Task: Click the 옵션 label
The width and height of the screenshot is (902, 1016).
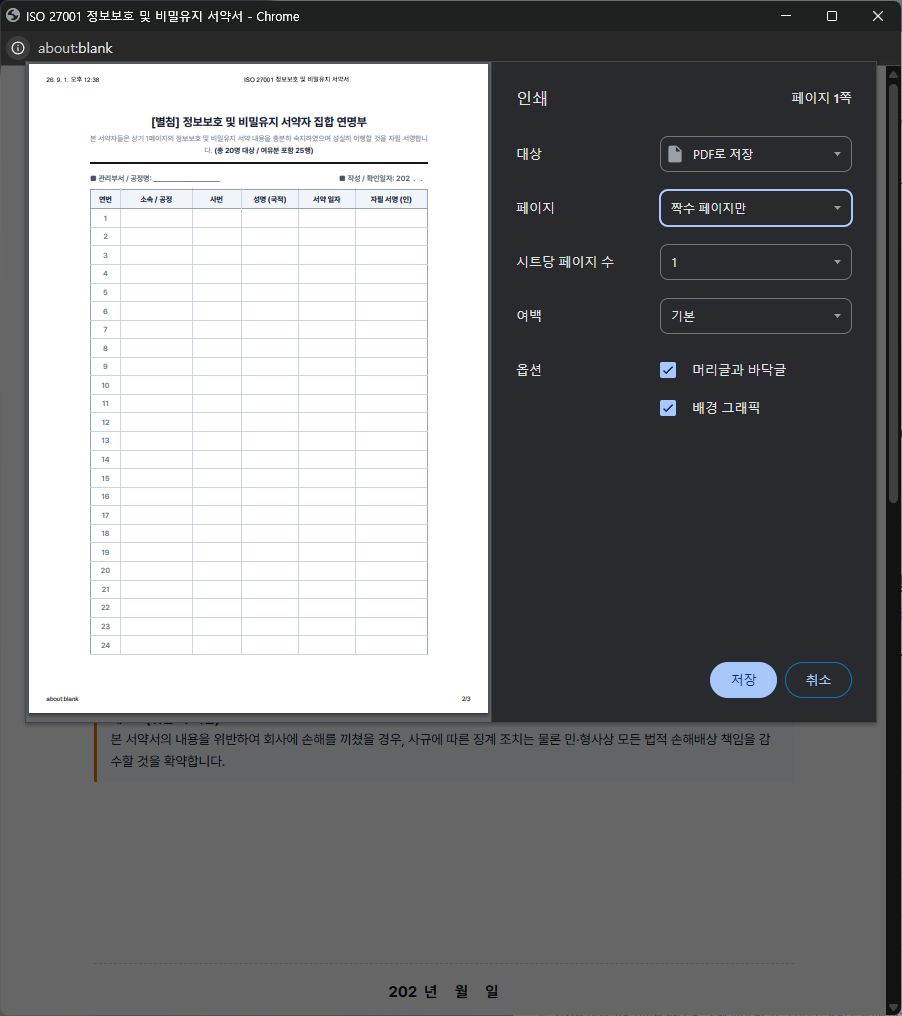Action: coord(529,370)
